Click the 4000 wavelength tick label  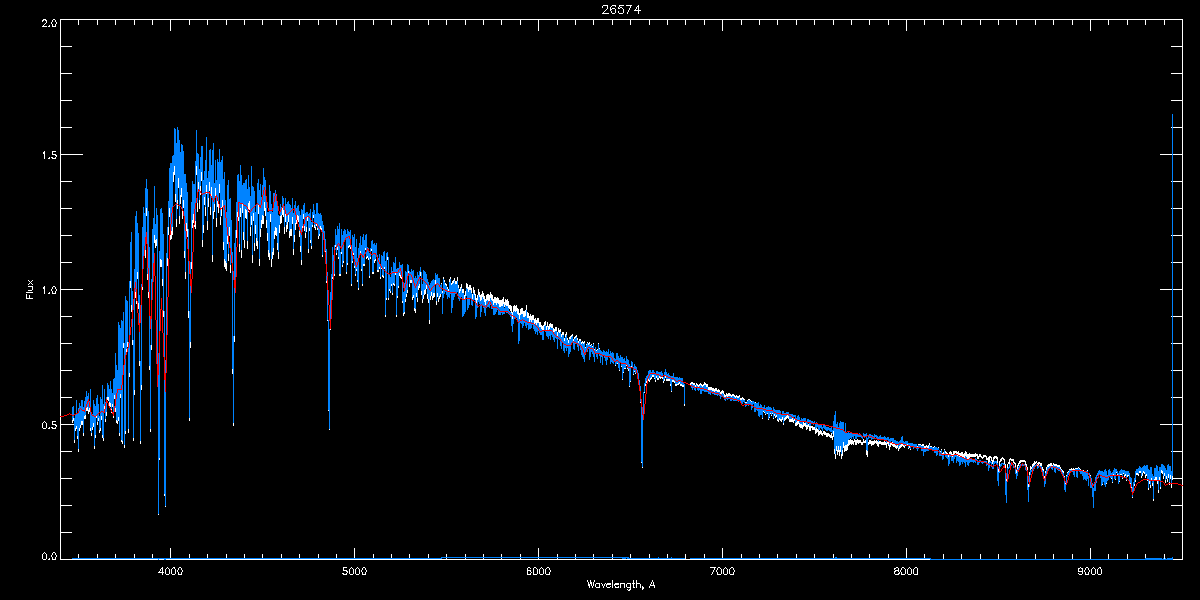click(x=171, y=572)
